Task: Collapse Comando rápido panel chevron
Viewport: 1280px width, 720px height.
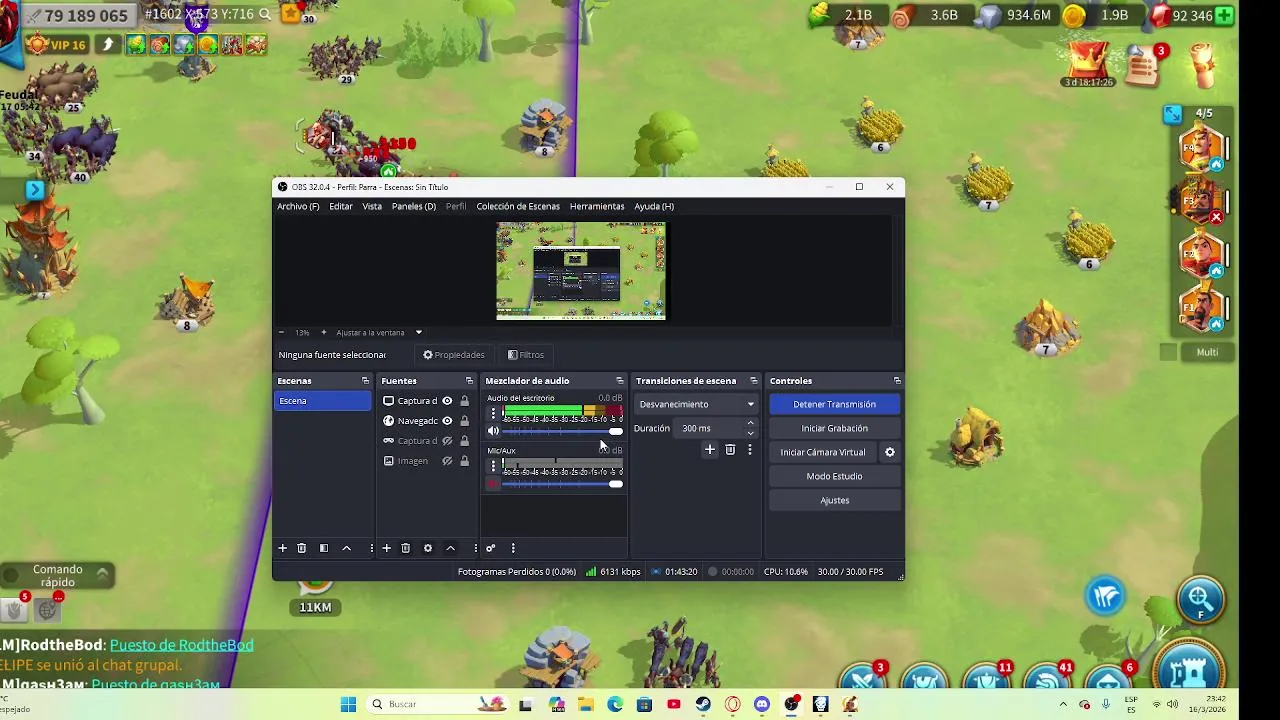Action: [102, 573]
